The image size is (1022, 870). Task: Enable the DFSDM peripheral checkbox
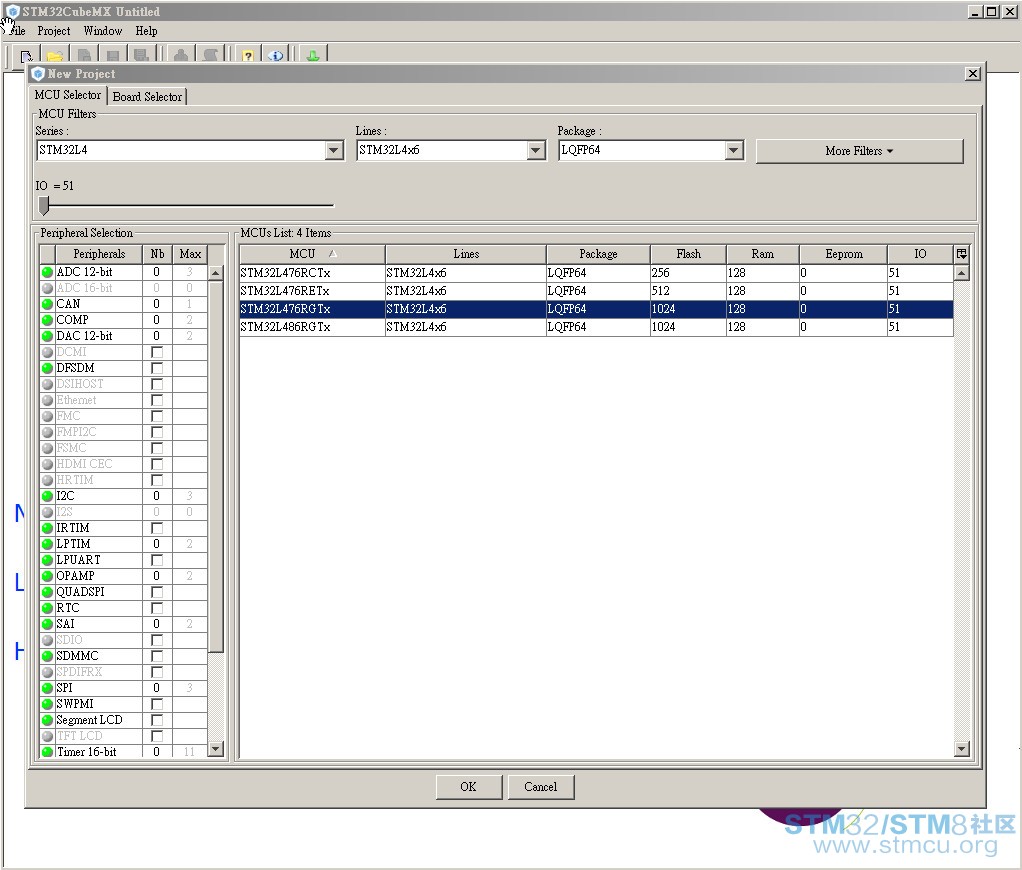(156, 368)
